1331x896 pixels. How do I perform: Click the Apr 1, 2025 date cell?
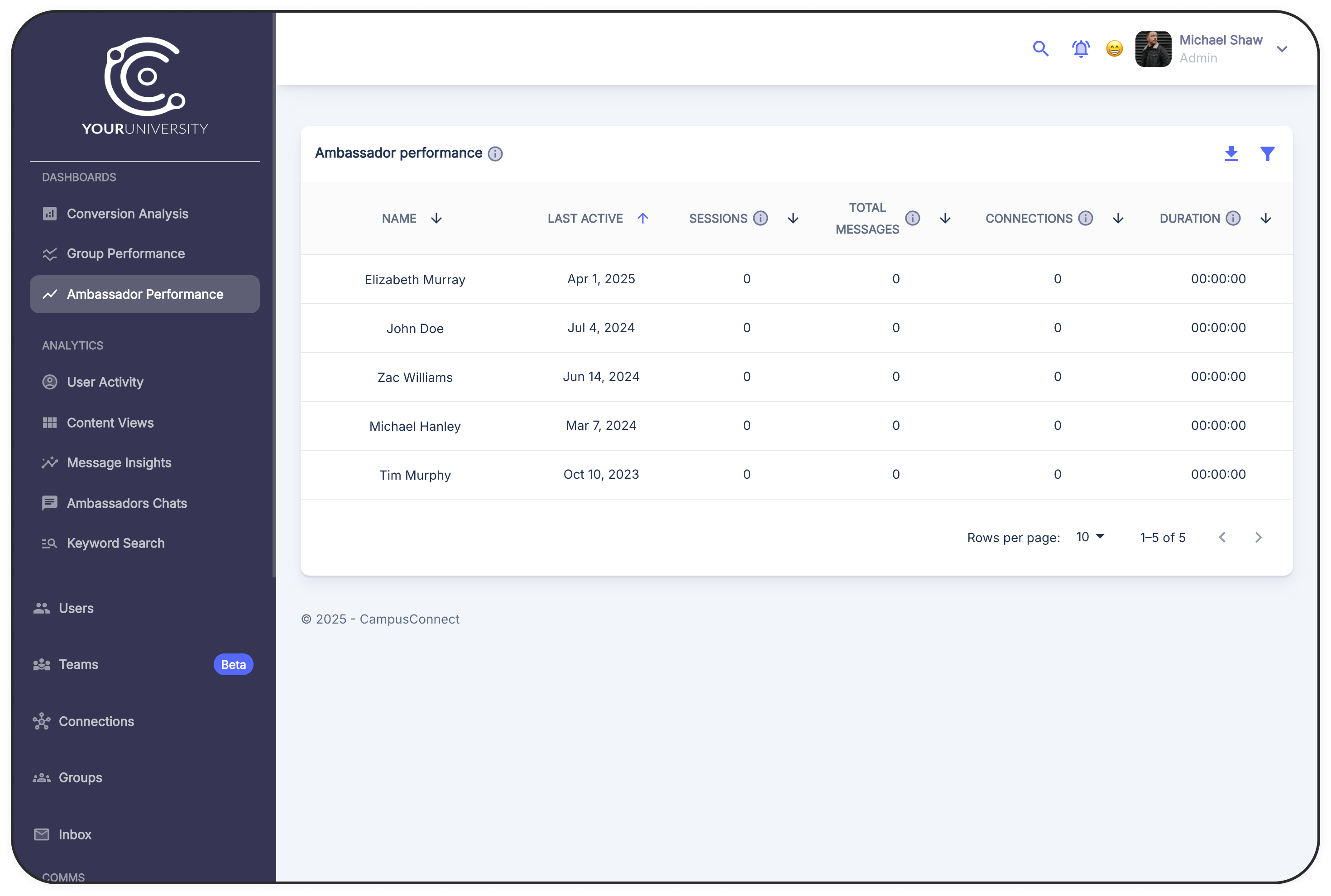point(601,279)
